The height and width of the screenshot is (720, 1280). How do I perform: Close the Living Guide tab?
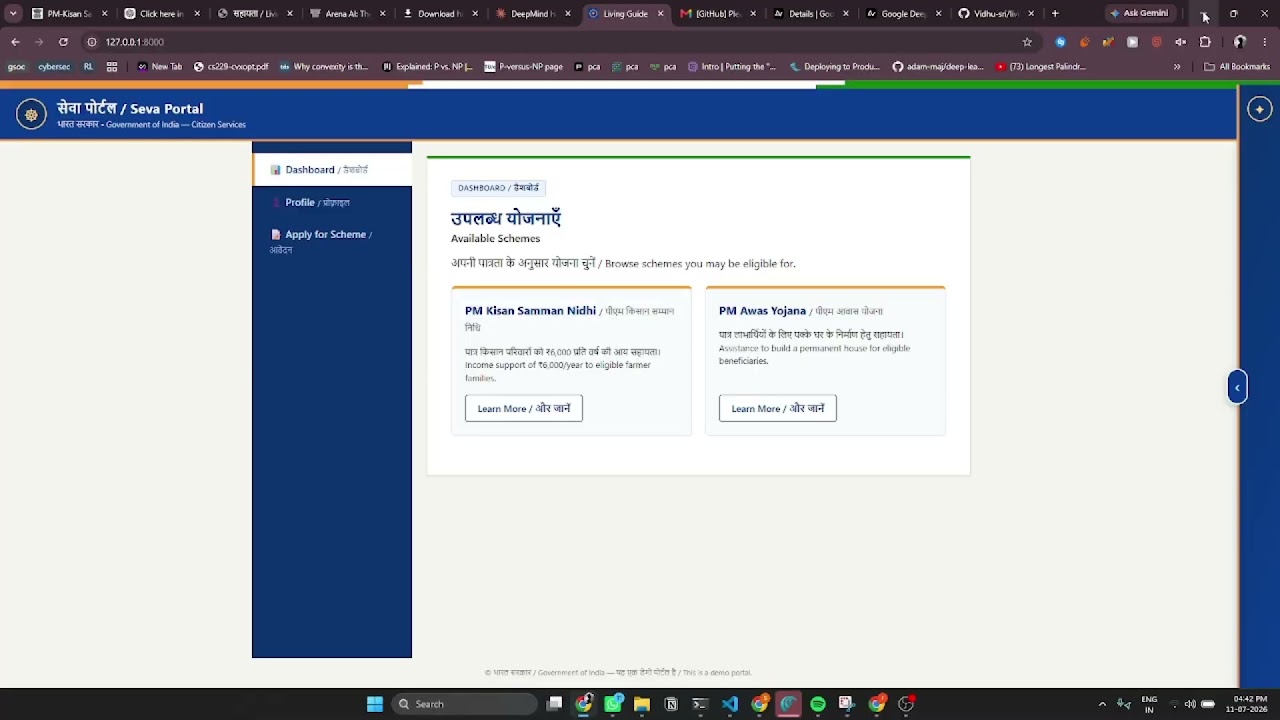[660, 14]
